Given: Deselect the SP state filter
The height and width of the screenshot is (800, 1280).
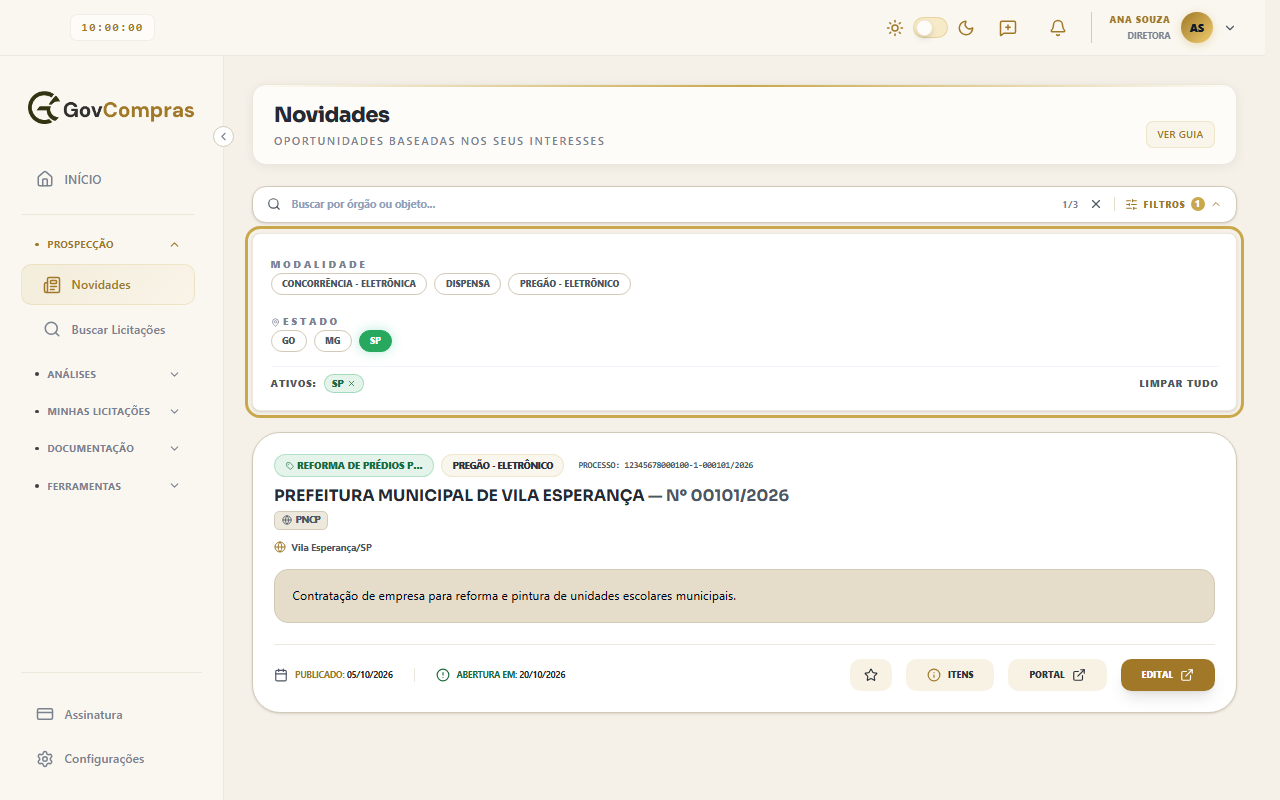Looking at the screenshot, I should [375, 341].
